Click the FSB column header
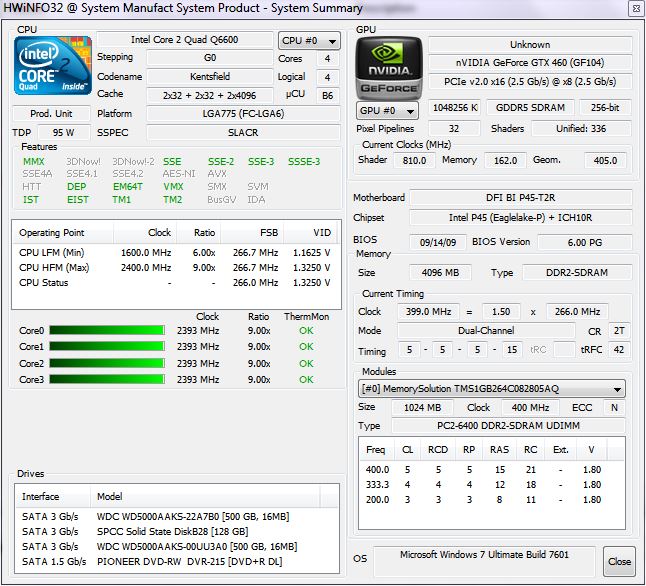The width and height of the screenshot is (646, 586). 252,232
